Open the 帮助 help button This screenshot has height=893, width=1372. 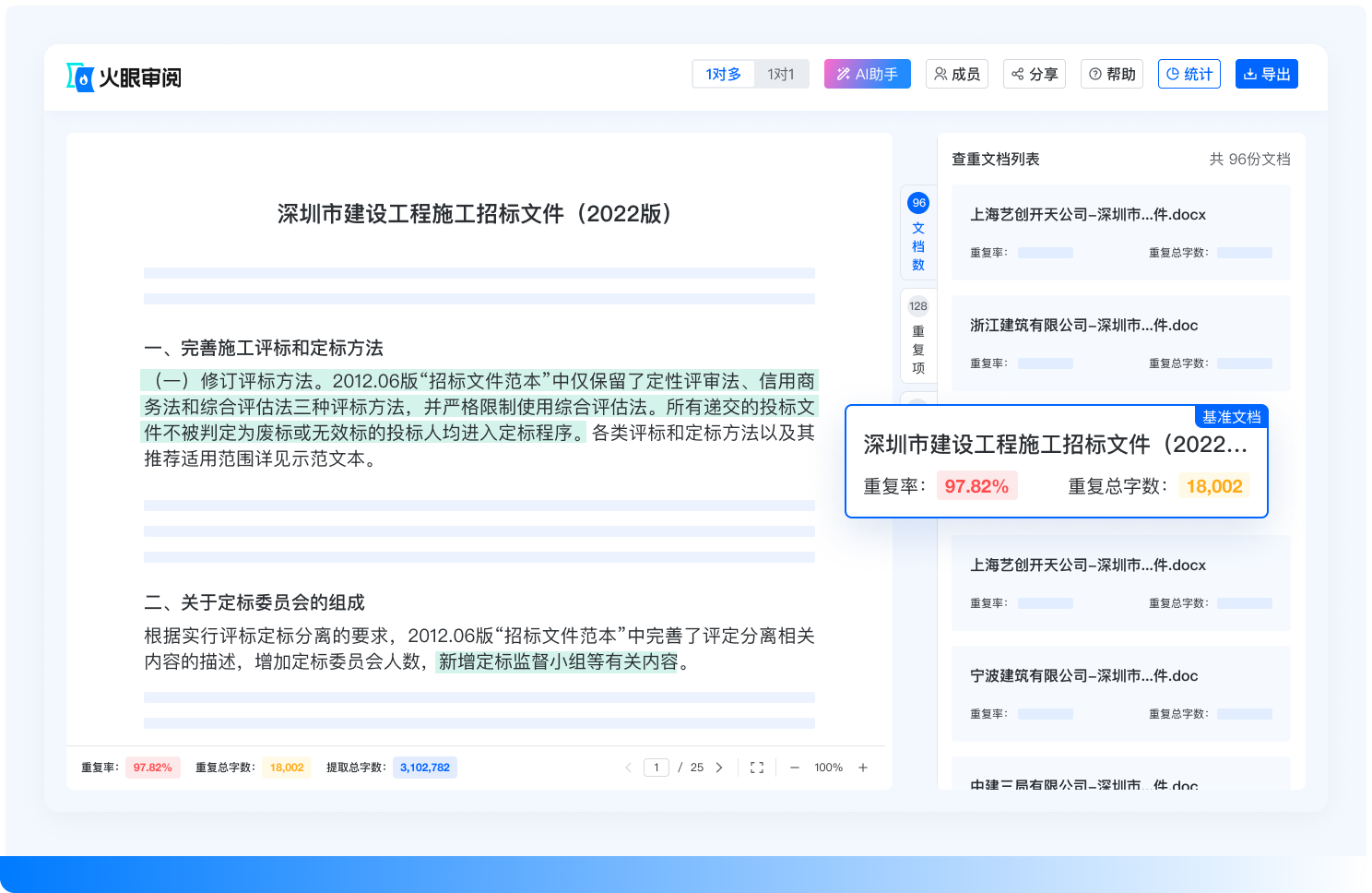1112,74
